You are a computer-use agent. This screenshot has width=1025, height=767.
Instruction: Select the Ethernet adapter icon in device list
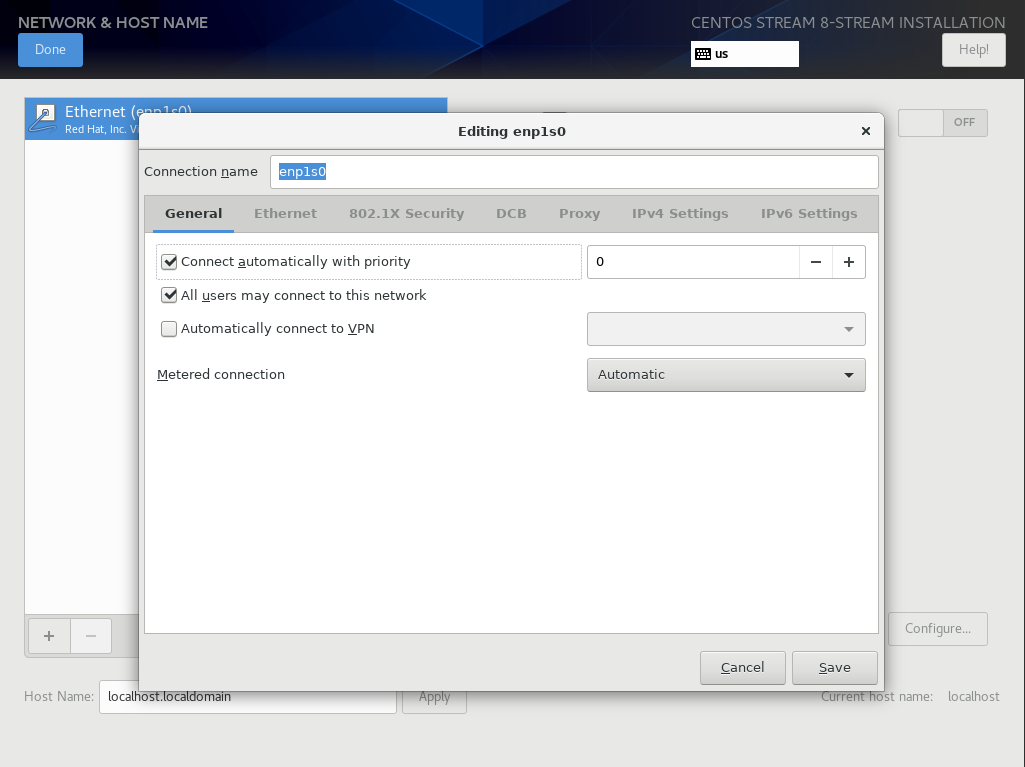44,118
